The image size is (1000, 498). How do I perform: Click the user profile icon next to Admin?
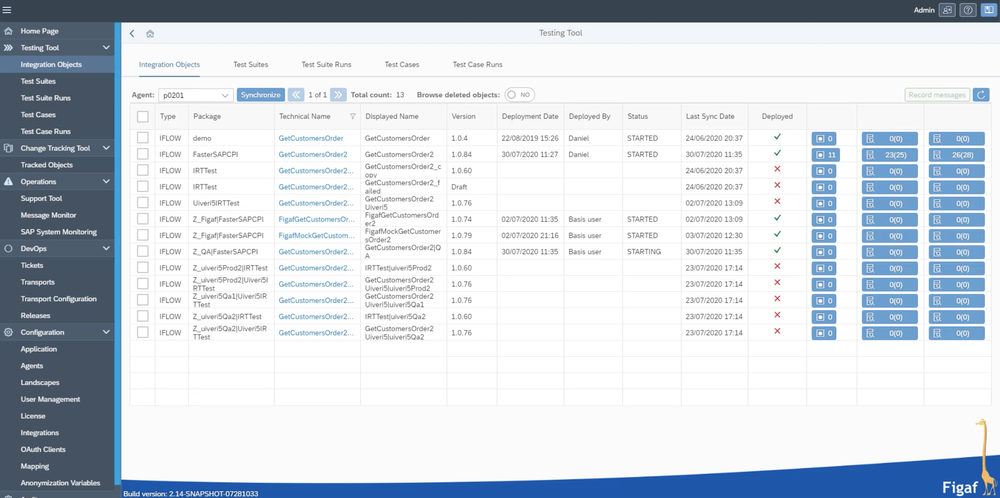[x=948, y=10]
